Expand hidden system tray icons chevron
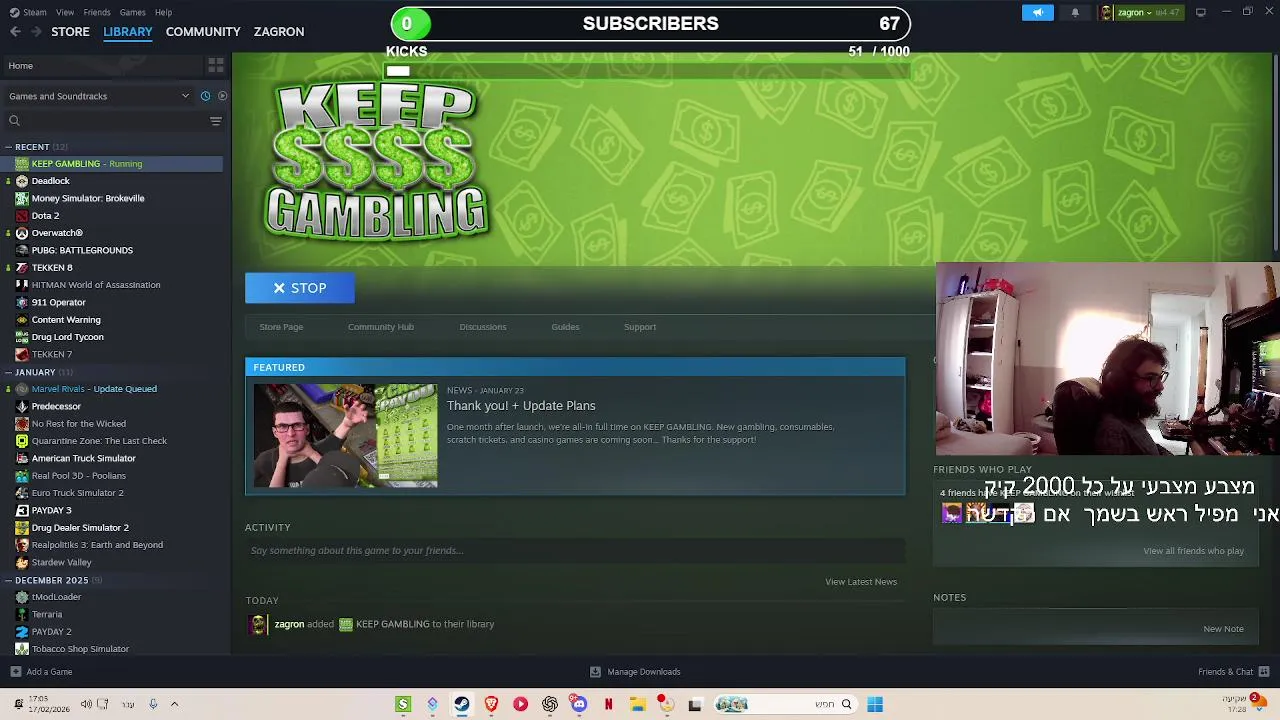Screen dimensions: 1280x720 click(x=174, y=704)
